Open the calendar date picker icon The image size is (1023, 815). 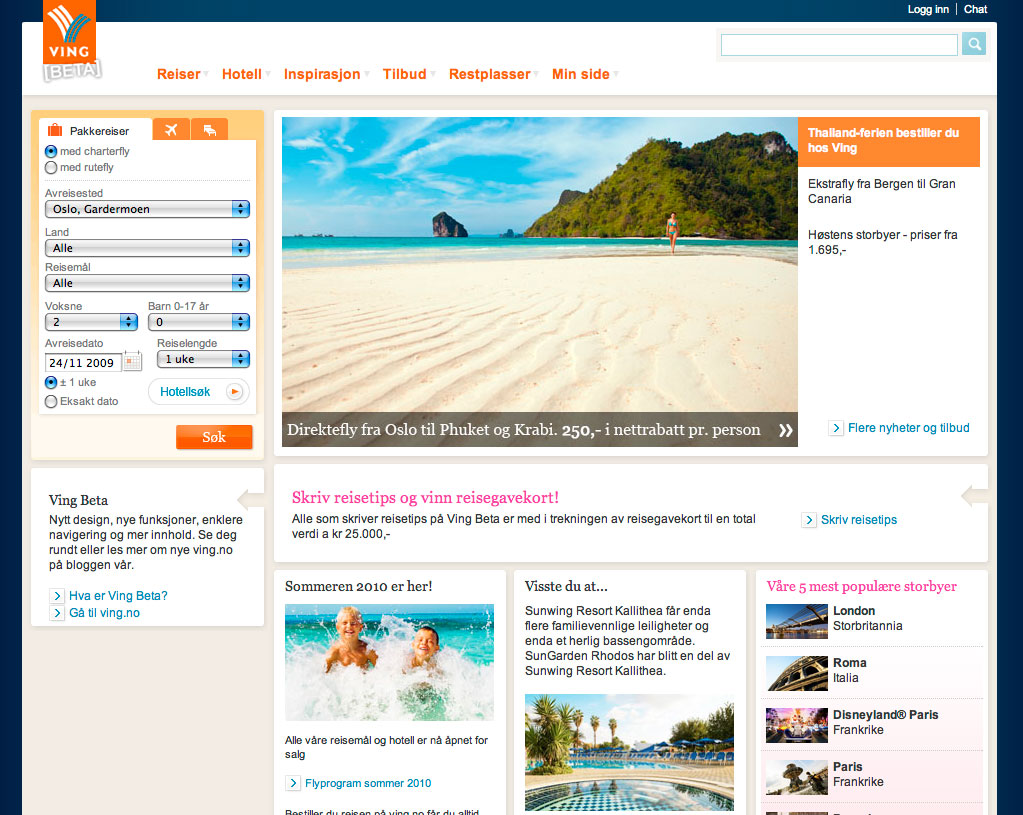132,361
